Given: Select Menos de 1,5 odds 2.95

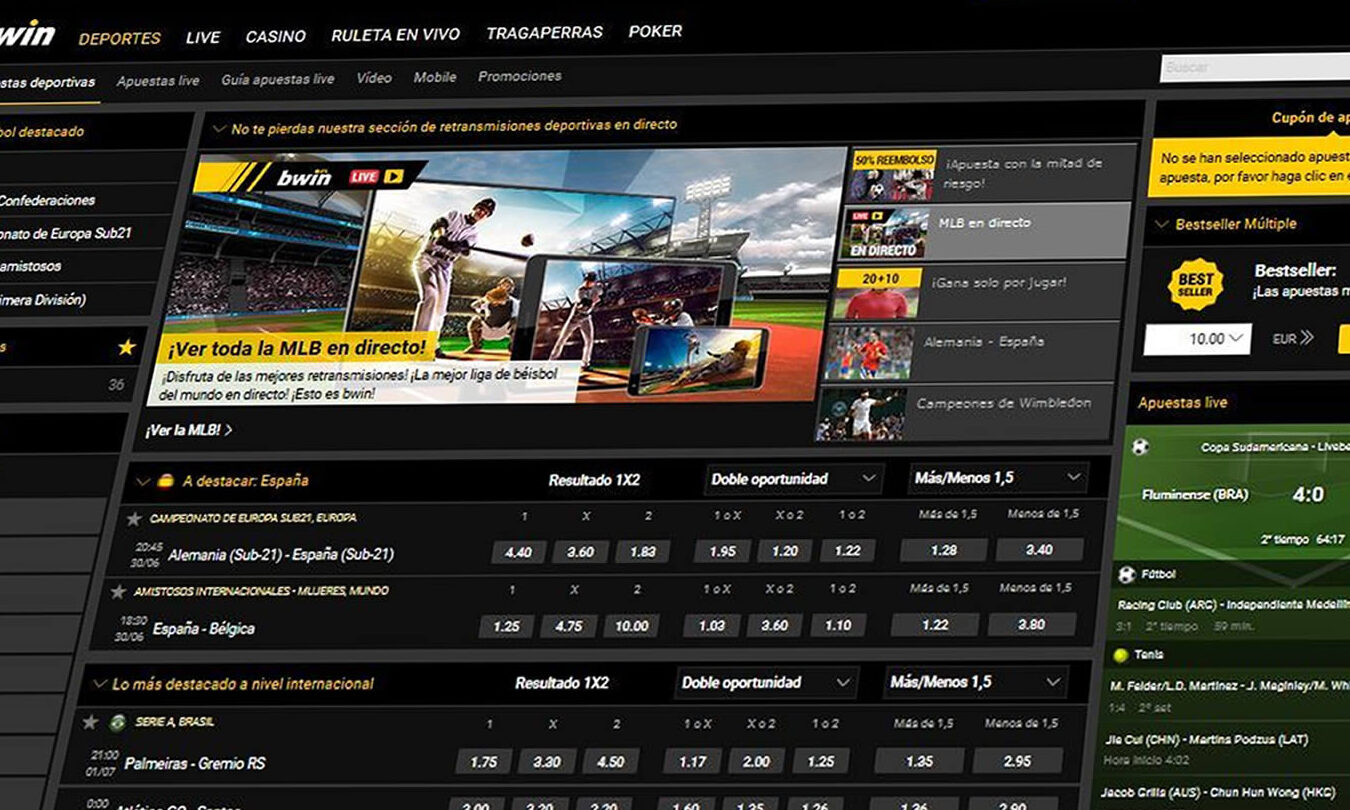Looking at the screenshot, I should click(1017, 760).
